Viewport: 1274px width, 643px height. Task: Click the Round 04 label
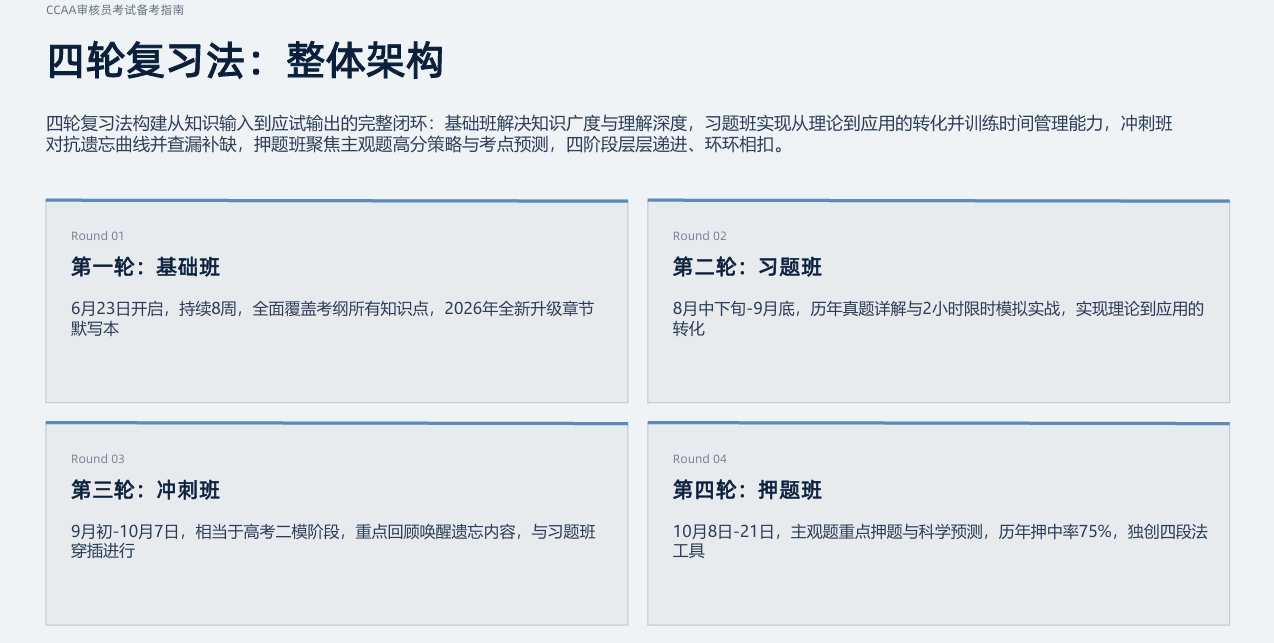[x=700, y=459]
